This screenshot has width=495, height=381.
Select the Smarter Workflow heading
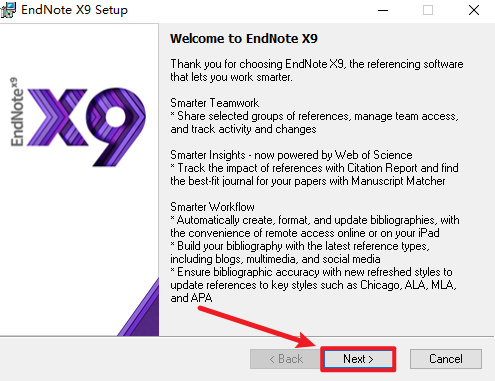coord(212,207)
